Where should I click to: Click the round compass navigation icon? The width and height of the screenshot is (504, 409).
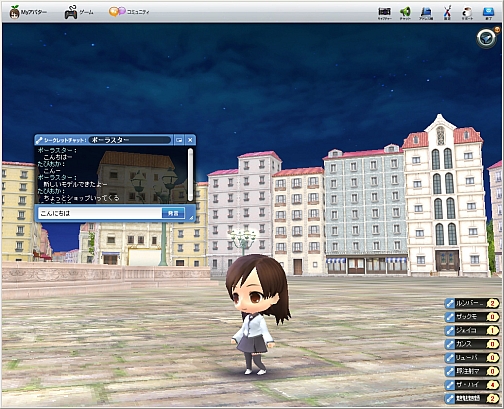click(x=486, y=38)
